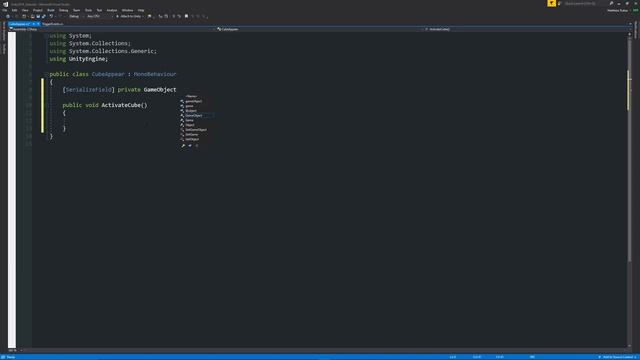Open the Analyze menu
Viewport: 640px width, 360px height.
pos(112,10)
